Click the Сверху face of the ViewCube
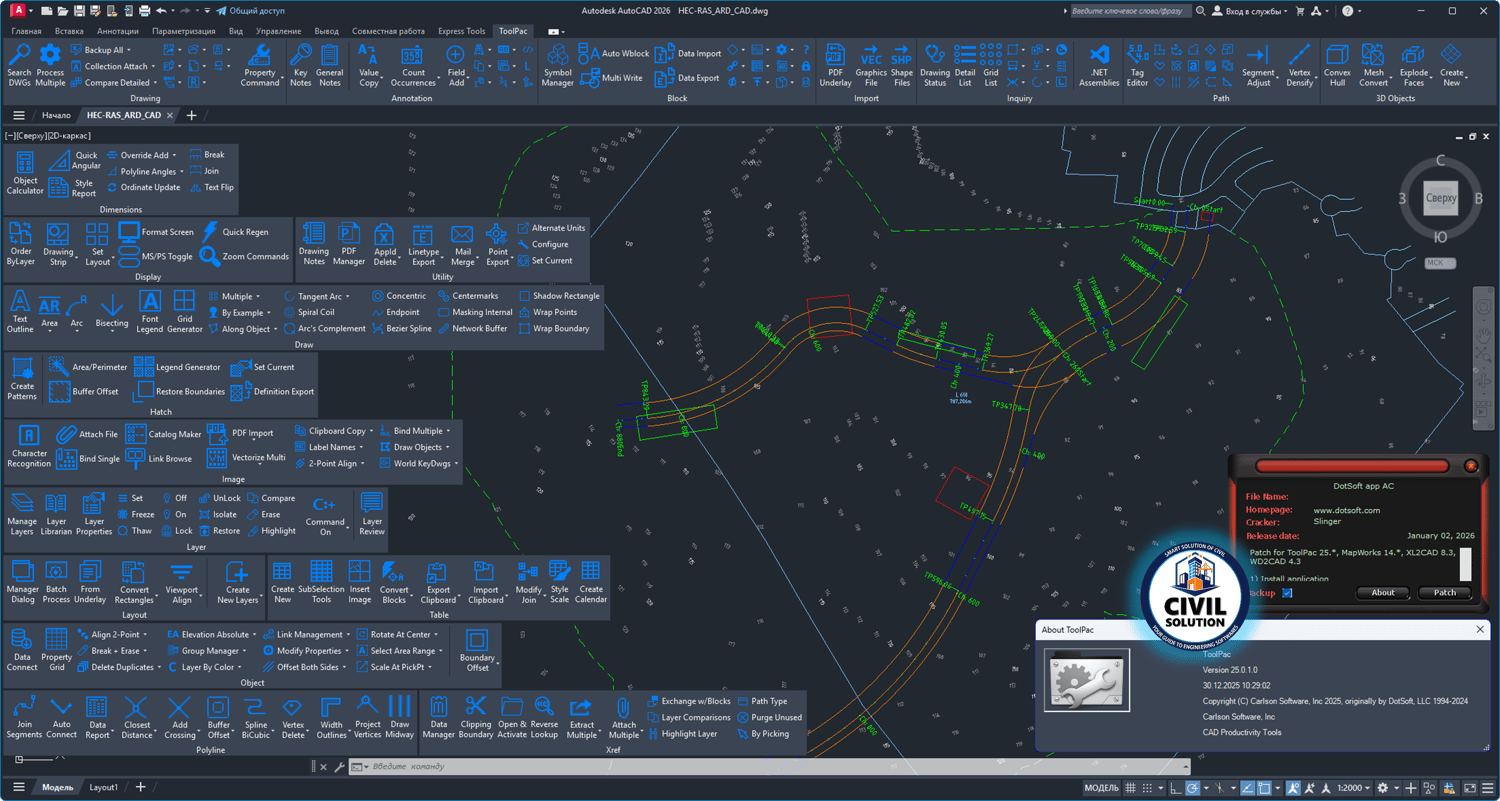The height and width of the screenshot is (801, 1500). (1441, 198)
